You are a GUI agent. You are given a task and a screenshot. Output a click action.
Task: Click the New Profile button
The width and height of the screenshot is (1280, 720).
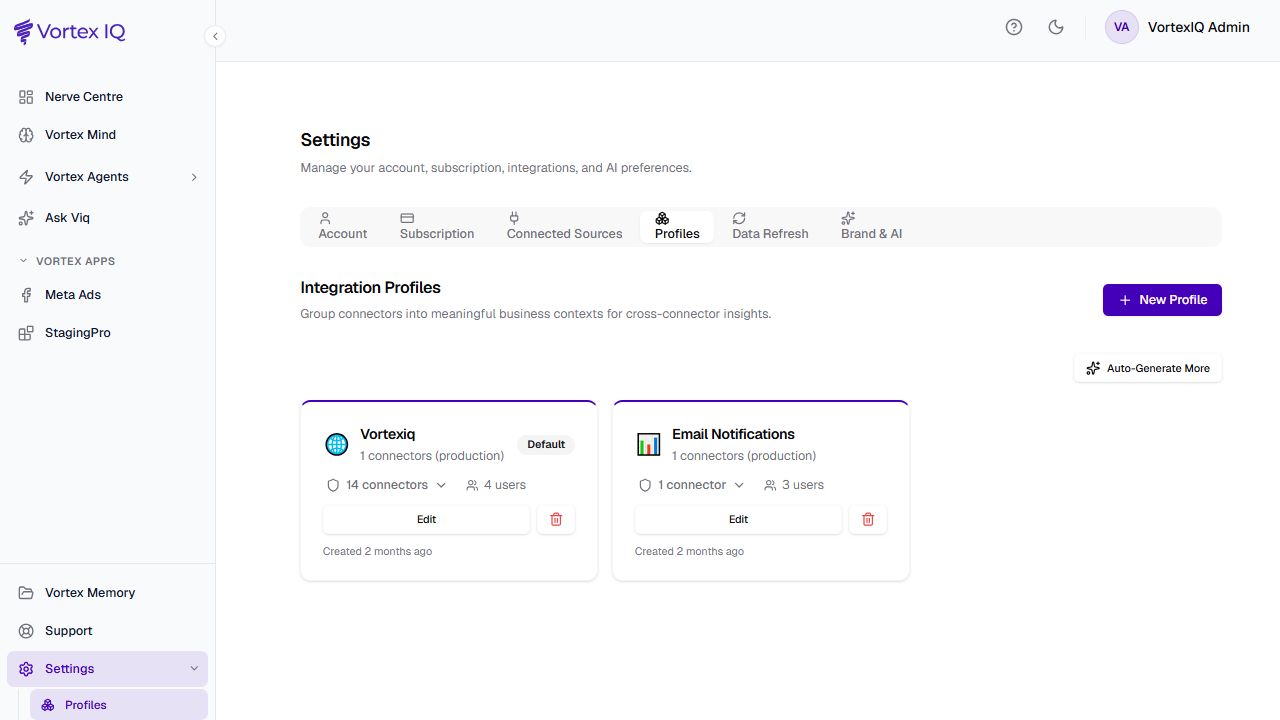pyautogui.click(x=1162, y=300)
